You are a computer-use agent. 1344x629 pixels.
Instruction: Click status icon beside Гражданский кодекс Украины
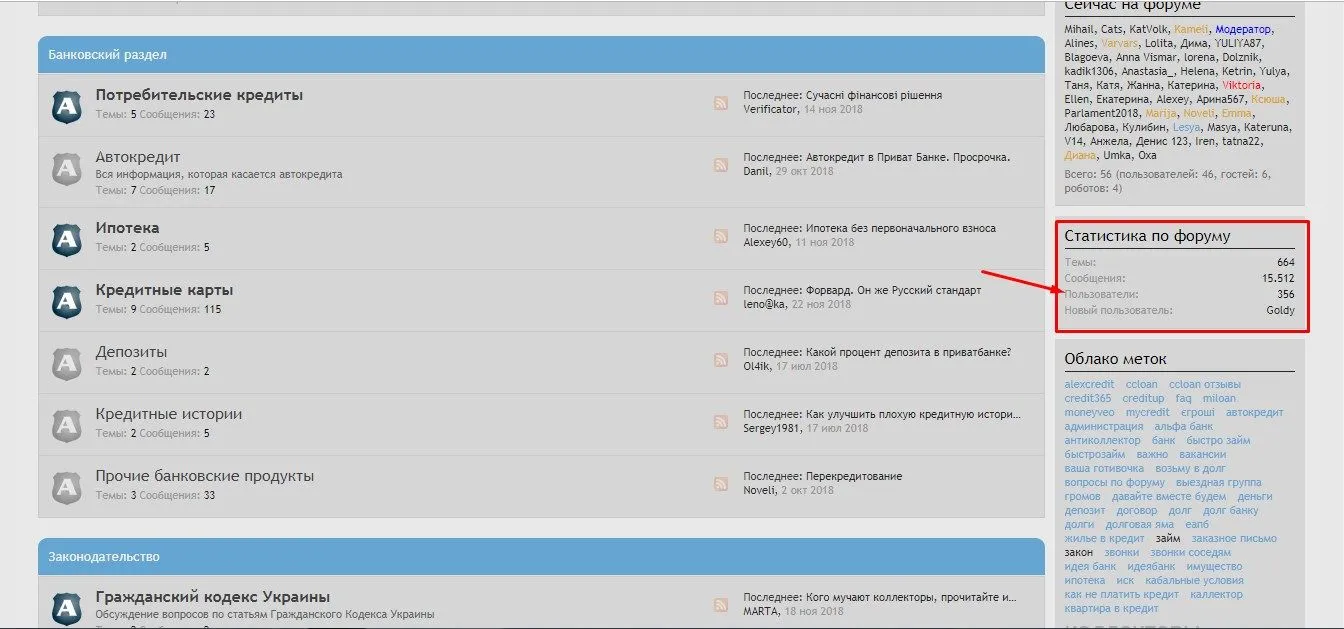[x=66, y=605]
